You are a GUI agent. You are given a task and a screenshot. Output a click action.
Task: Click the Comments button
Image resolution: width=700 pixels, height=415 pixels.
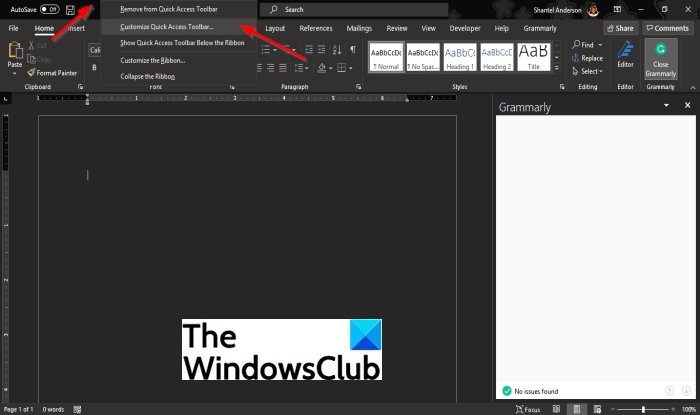tap(668, 28)
